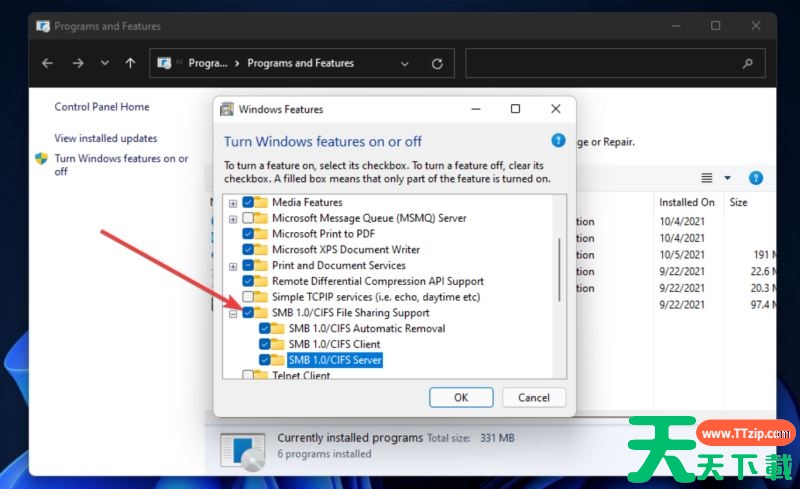
Task: Uncheck the Media Features checkbox
Action: (248, 202)
